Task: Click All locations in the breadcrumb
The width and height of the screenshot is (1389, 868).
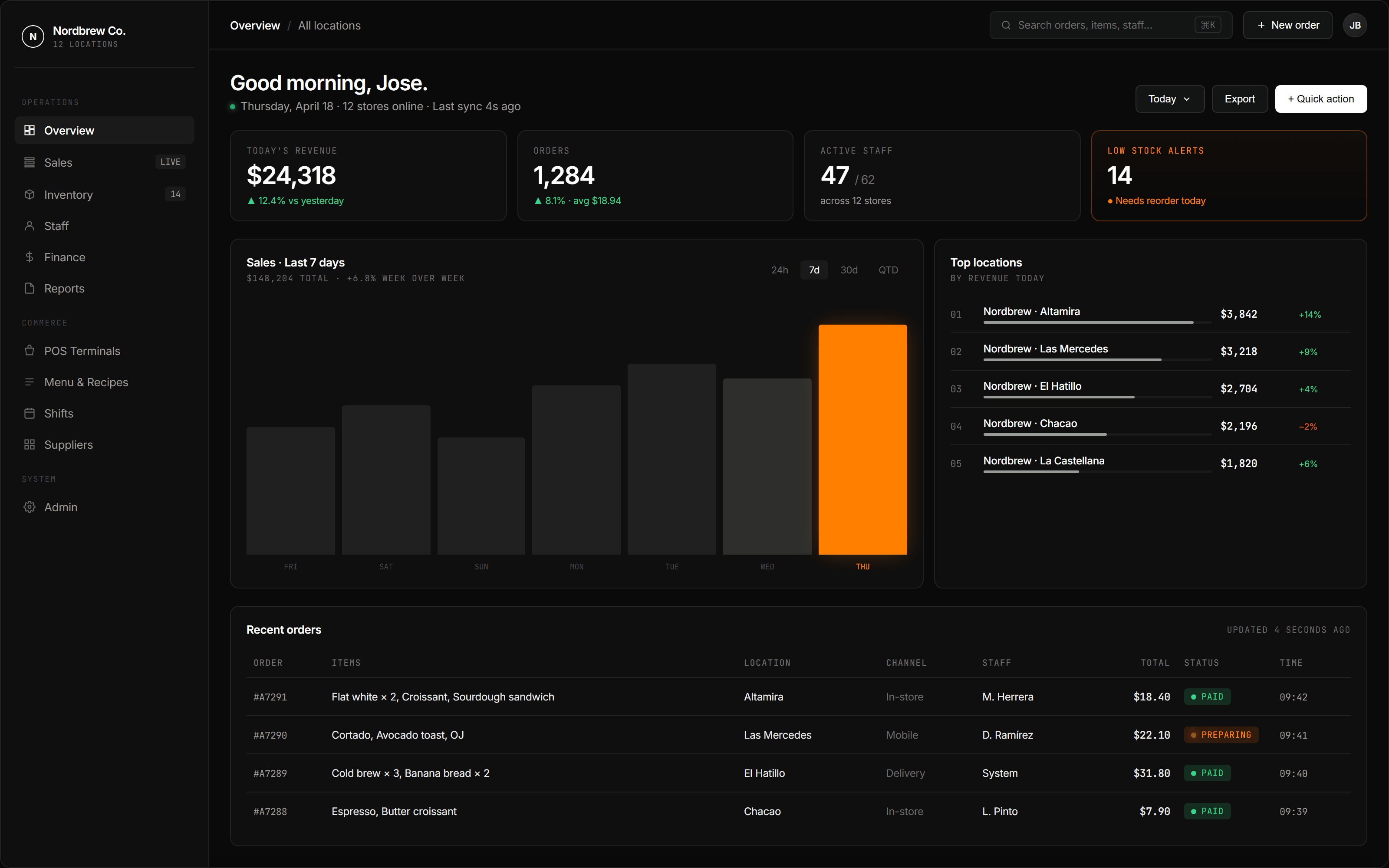Action: click(329, 26)
